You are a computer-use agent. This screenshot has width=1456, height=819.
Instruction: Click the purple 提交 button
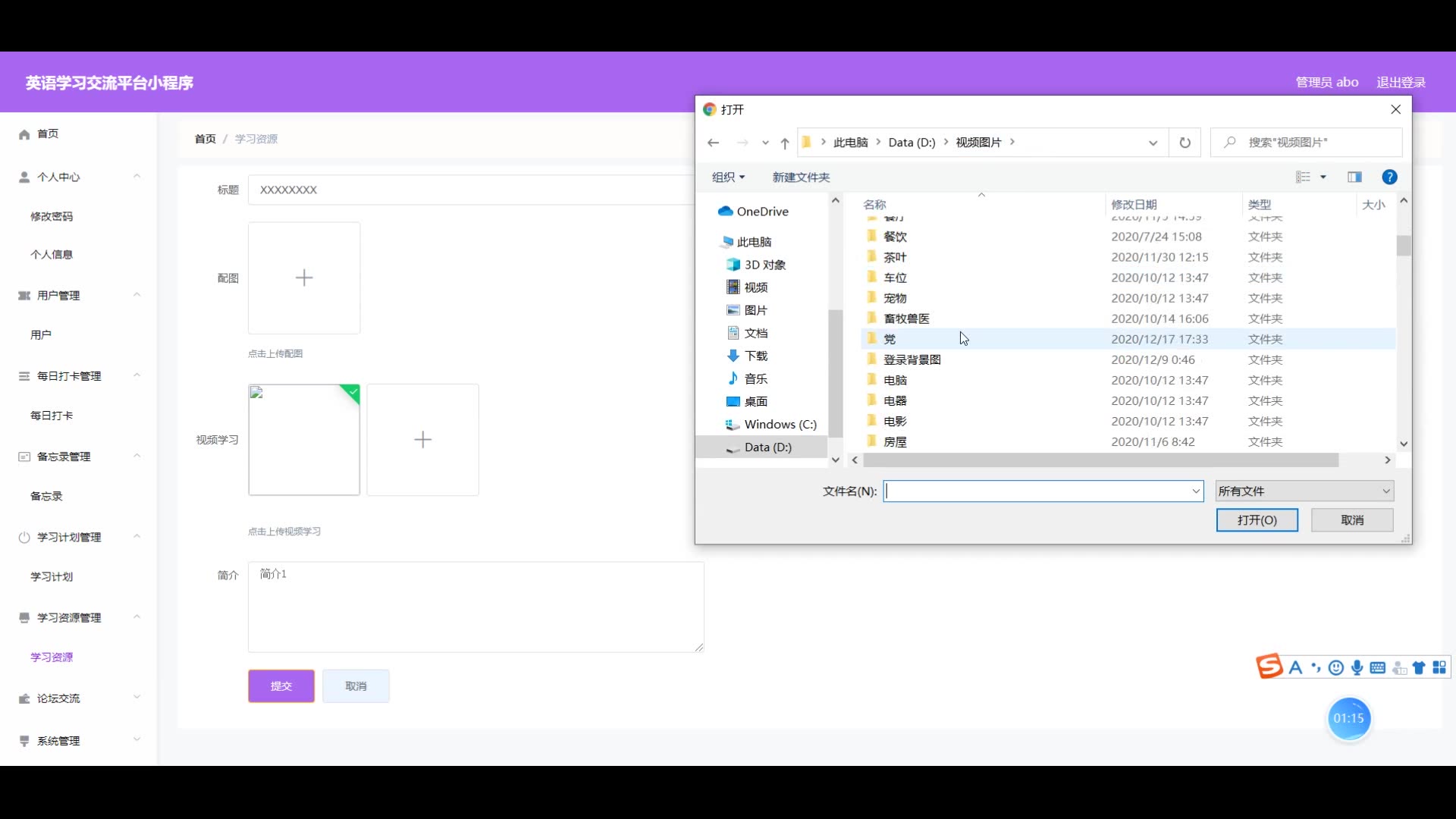click(x=281, y=686)
